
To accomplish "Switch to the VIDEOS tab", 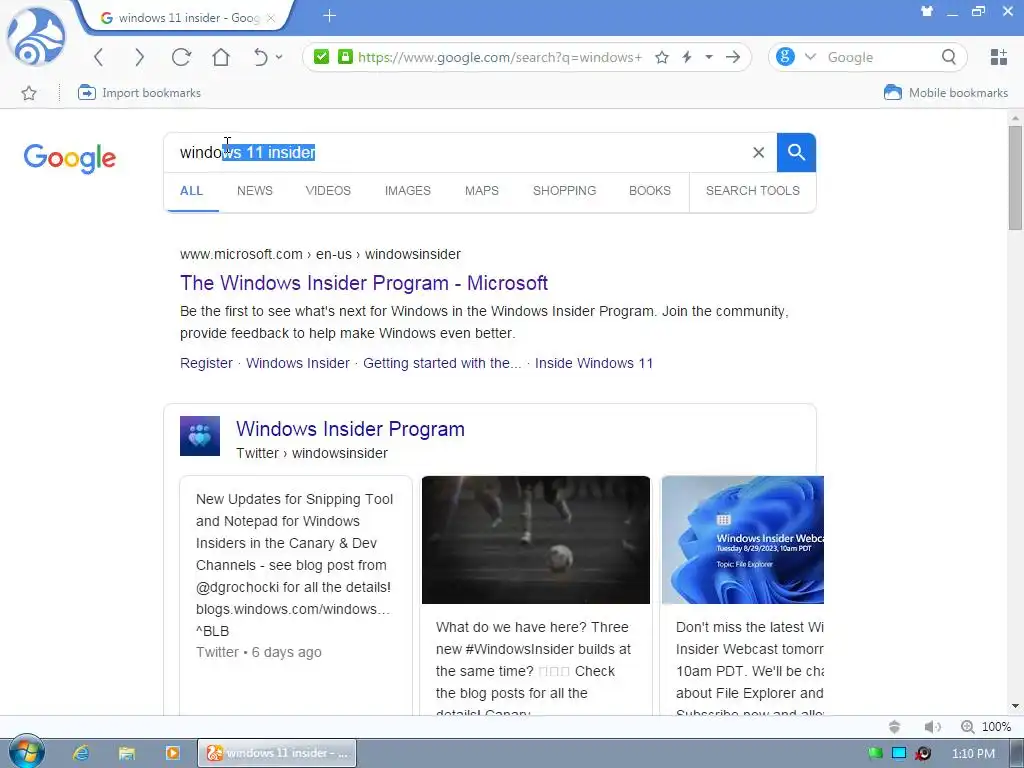I will tap(328, 191).
